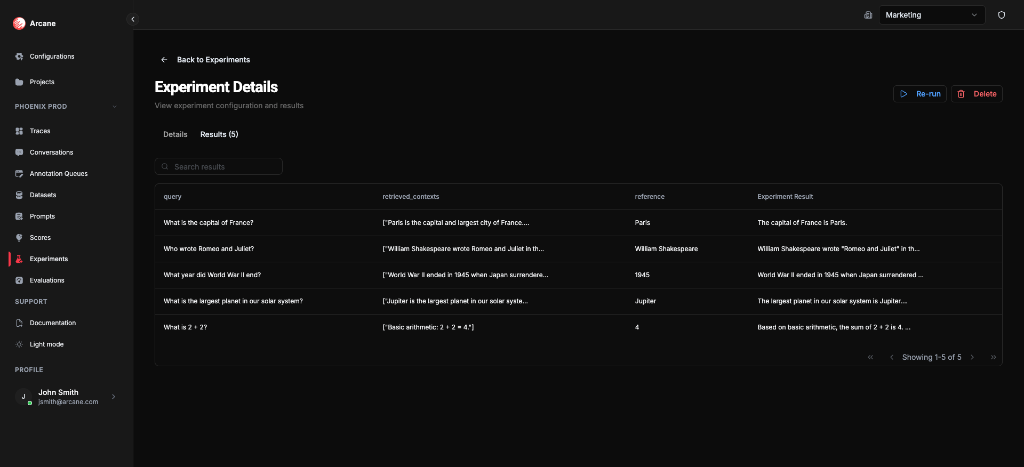Image resolution: width=1024 pixels, height=467 pixels.
Task: Open Scores via its icon
Action: pos(19,237)
